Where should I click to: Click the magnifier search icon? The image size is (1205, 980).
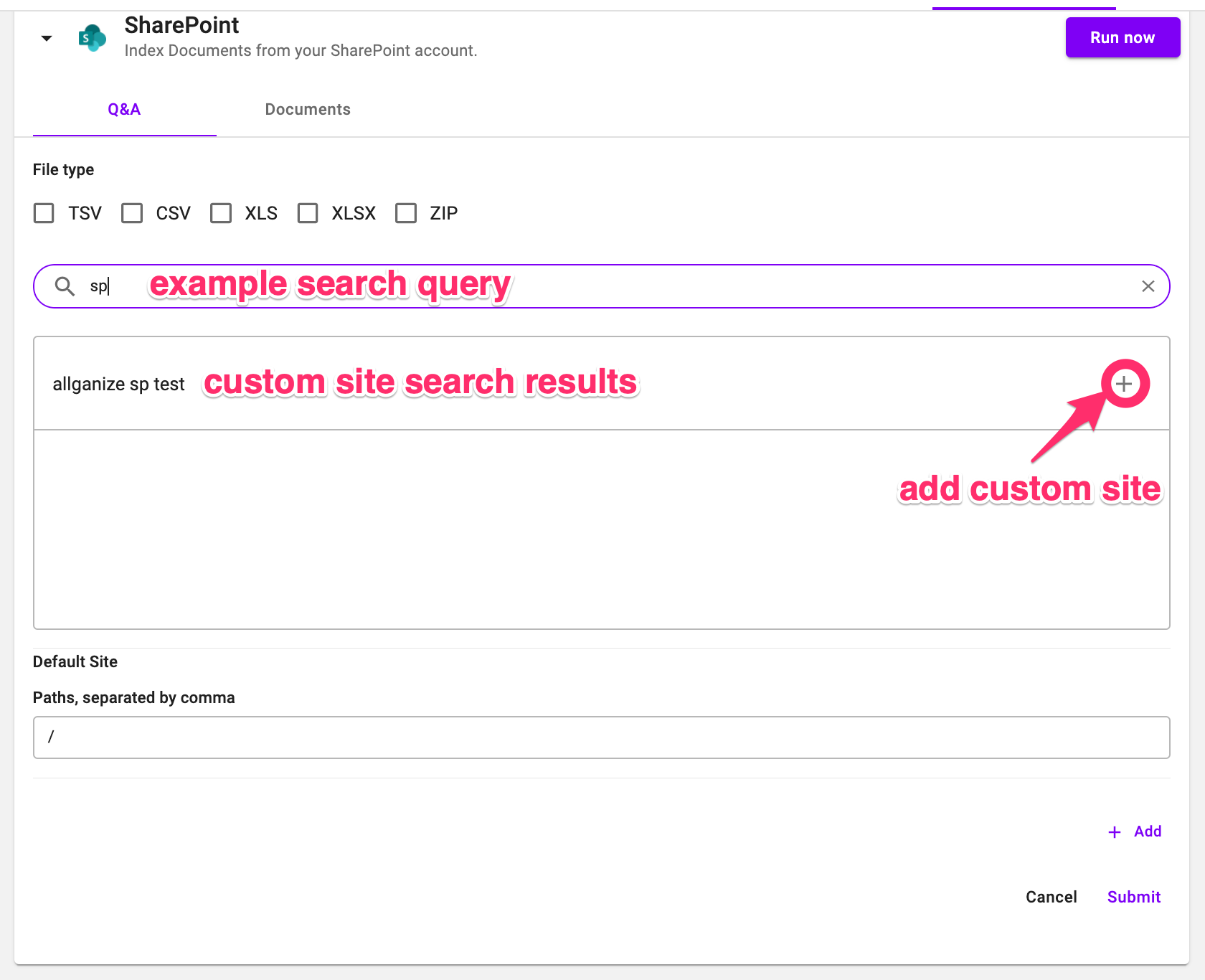(x=65, y=286)
